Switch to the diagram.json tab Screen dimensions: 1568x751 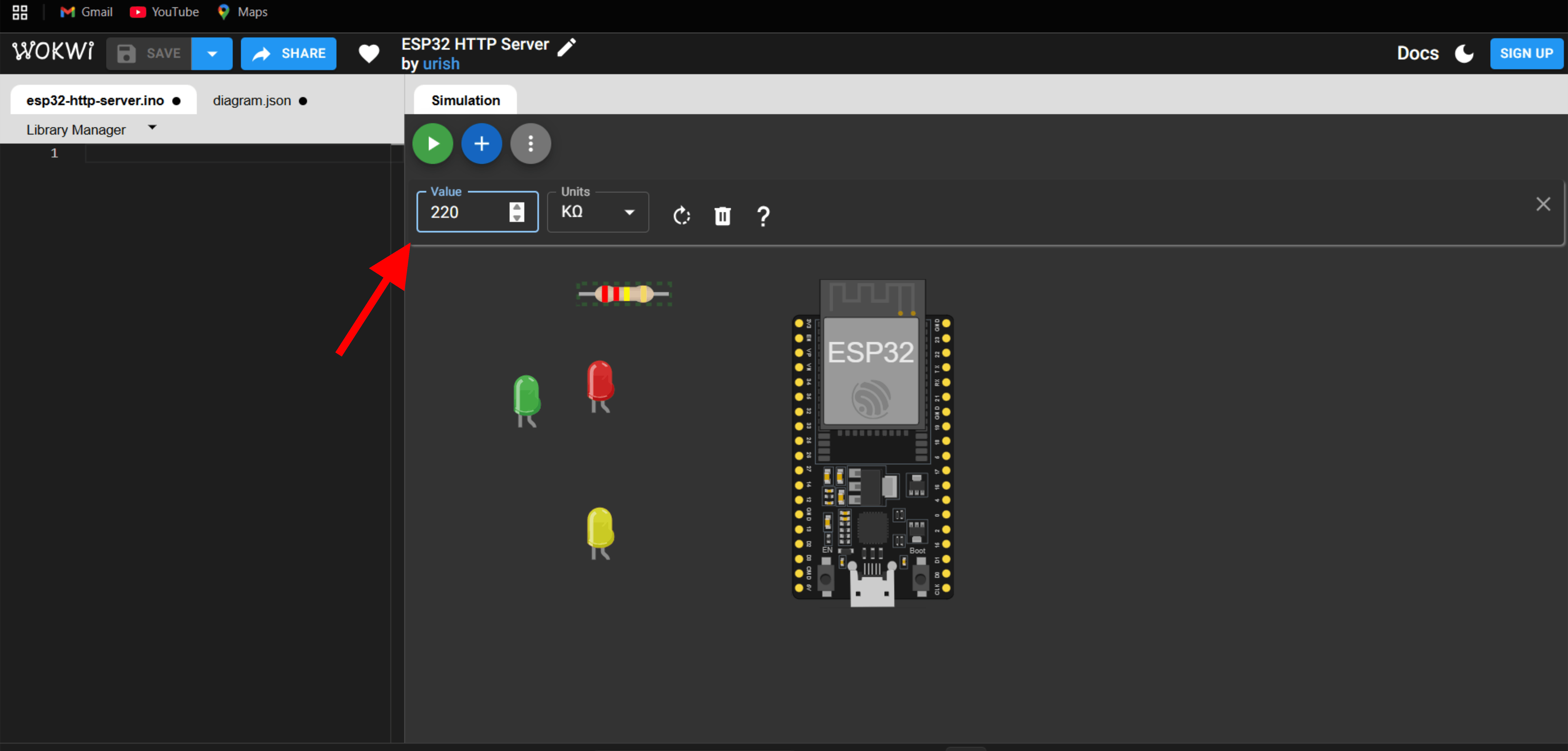coord(252,100)
